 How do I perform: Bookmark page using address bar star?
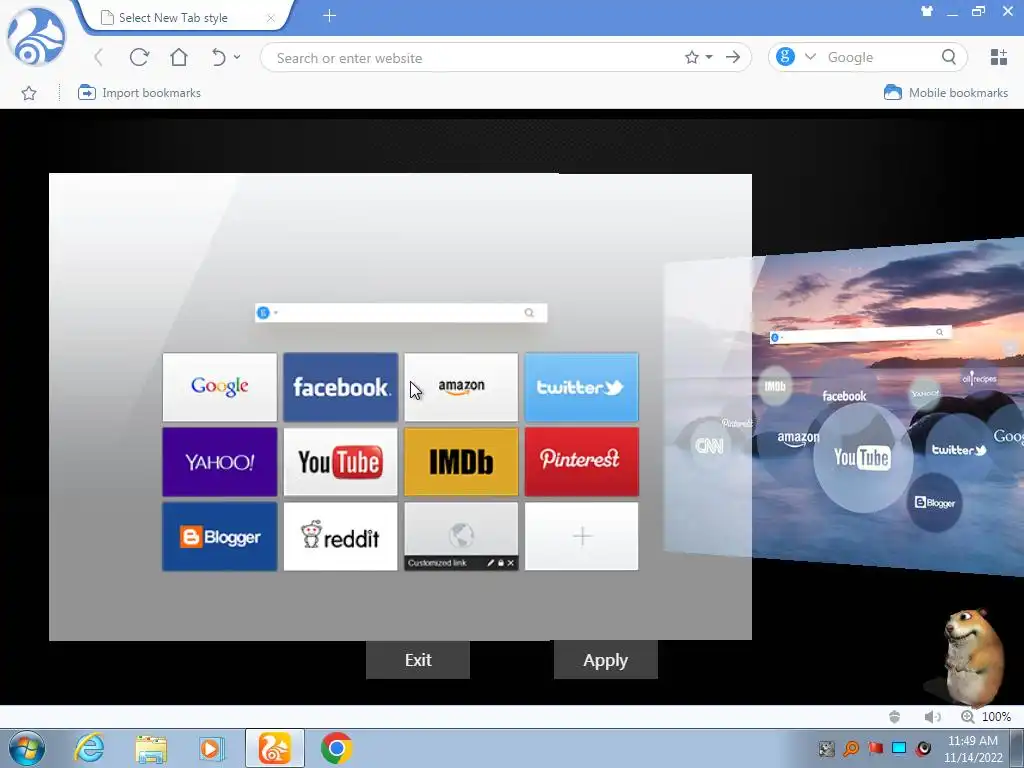click(692, 57)
